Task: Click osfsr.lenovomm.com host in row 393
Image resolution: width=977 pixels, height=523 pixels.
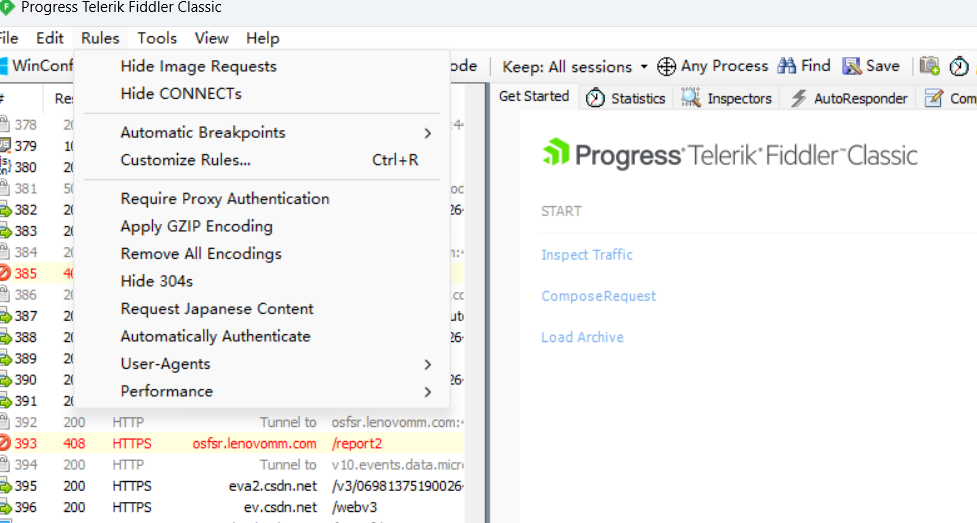Action: point(254,443)
